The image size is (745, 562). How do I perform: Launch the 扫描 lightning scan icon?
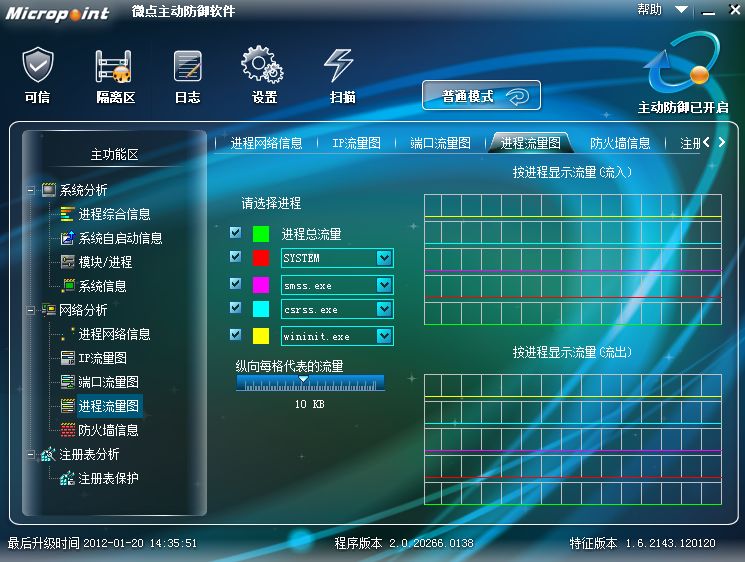point(339,65)
